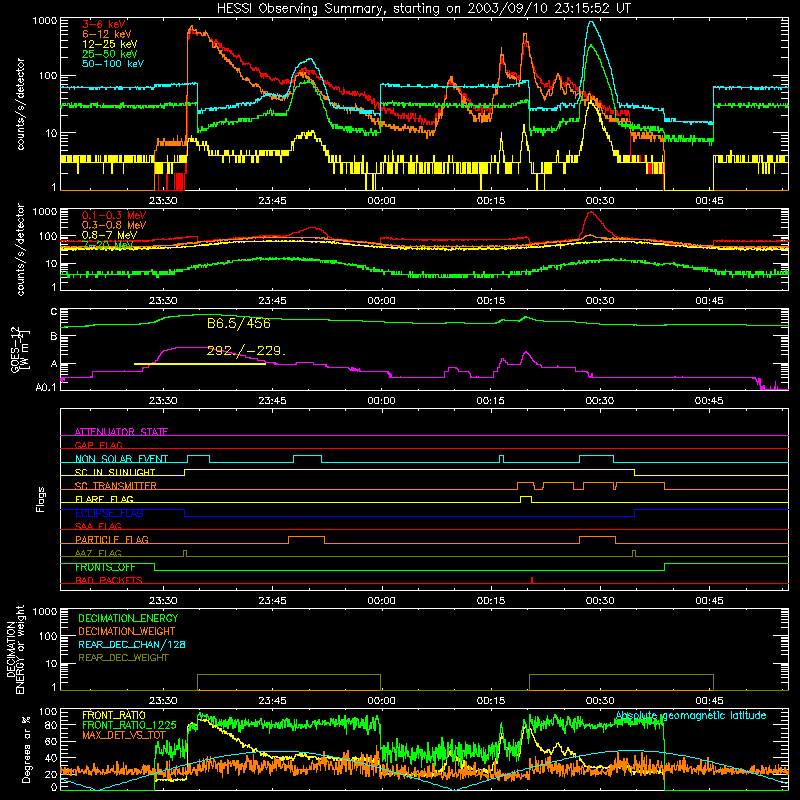Viewport: 800px width, 800px height.
Task: Click the HESSI Observing Summary title text
Action: click(423, 9)
